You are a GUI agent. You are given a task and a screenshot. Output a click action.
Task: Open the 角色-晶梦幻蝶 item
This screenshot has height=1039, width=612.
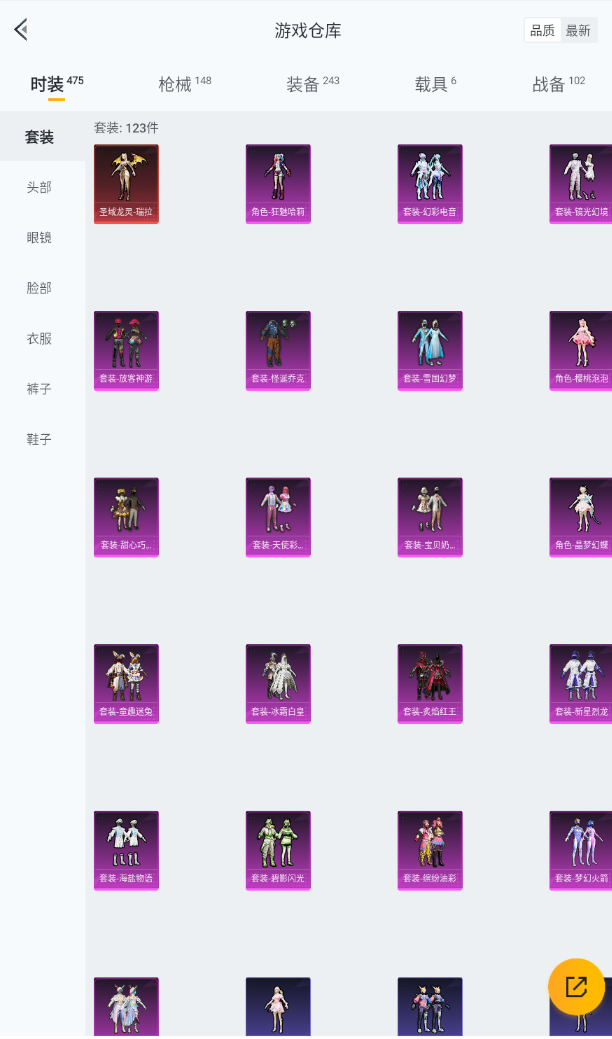coord(581,518)
